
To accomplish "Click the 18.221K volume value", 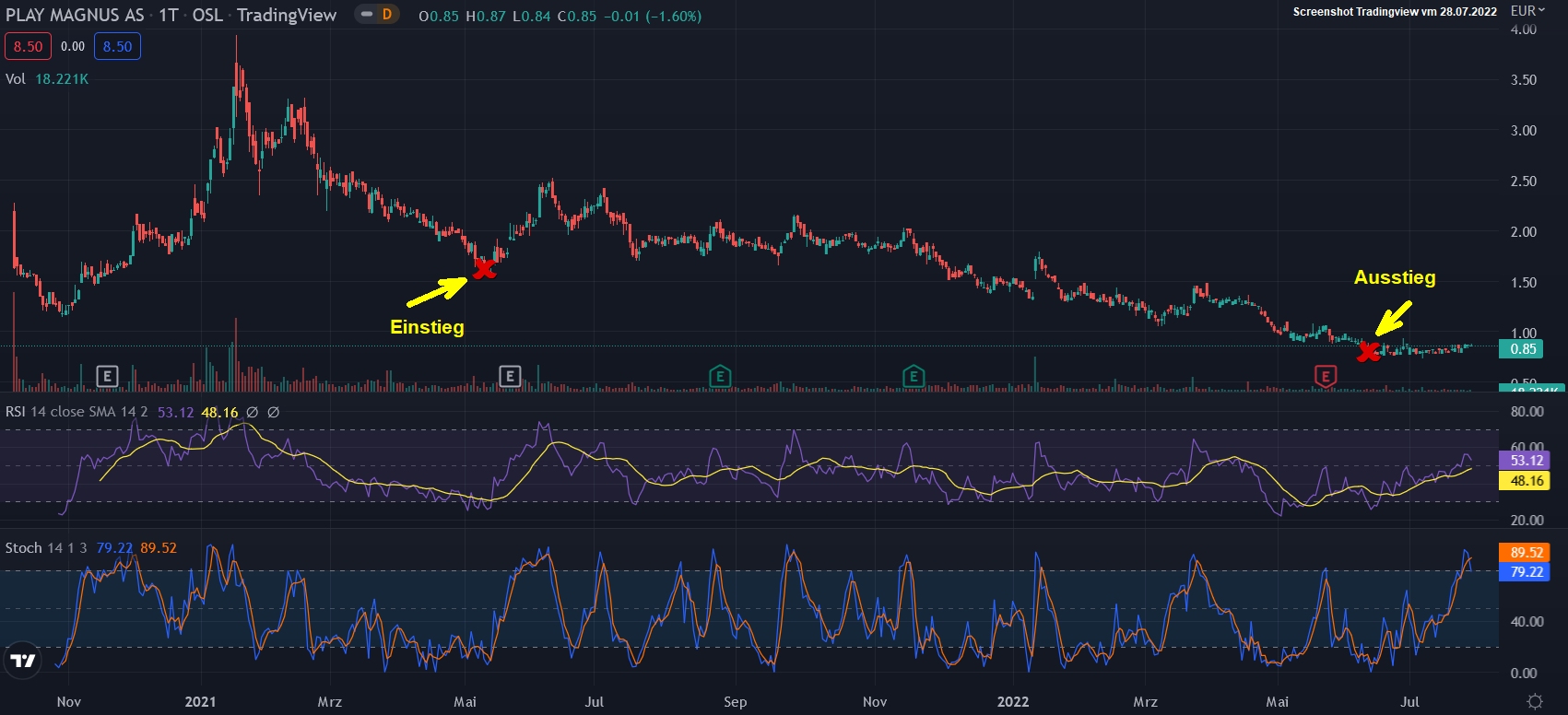I will pyautogui.click(x=62, y=79).
